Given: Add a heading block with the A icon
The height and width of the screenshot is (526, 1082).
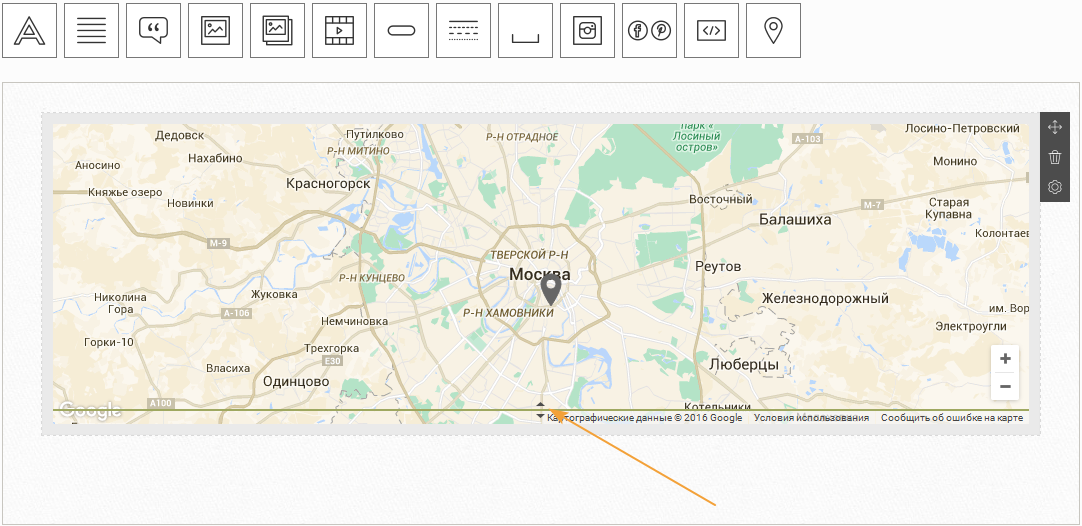Looking at the screenshot, I should coord(29,30).
